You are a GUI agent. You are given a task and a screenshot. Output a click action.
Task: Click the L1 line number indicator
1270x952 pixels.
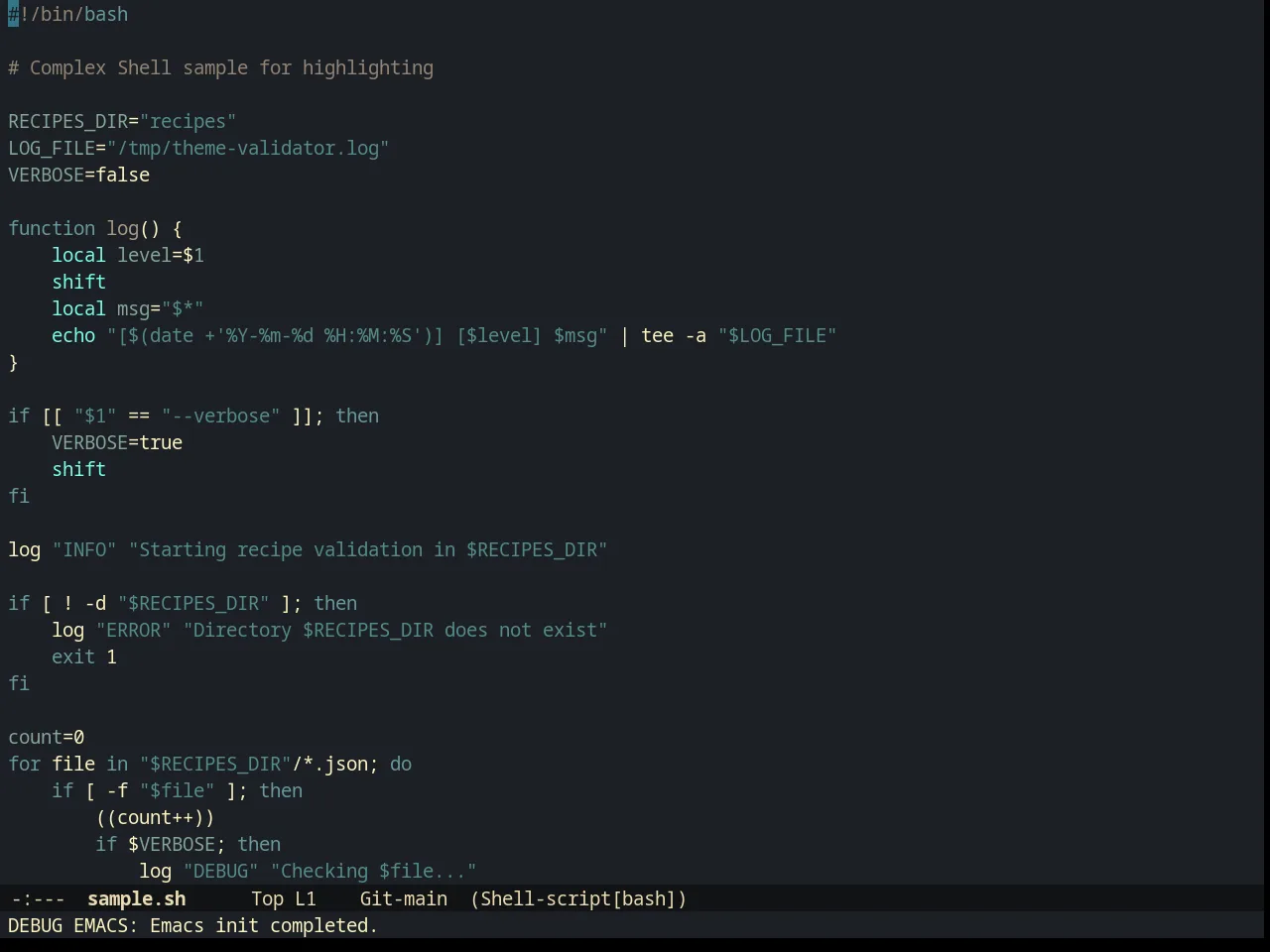click(305, 898)
